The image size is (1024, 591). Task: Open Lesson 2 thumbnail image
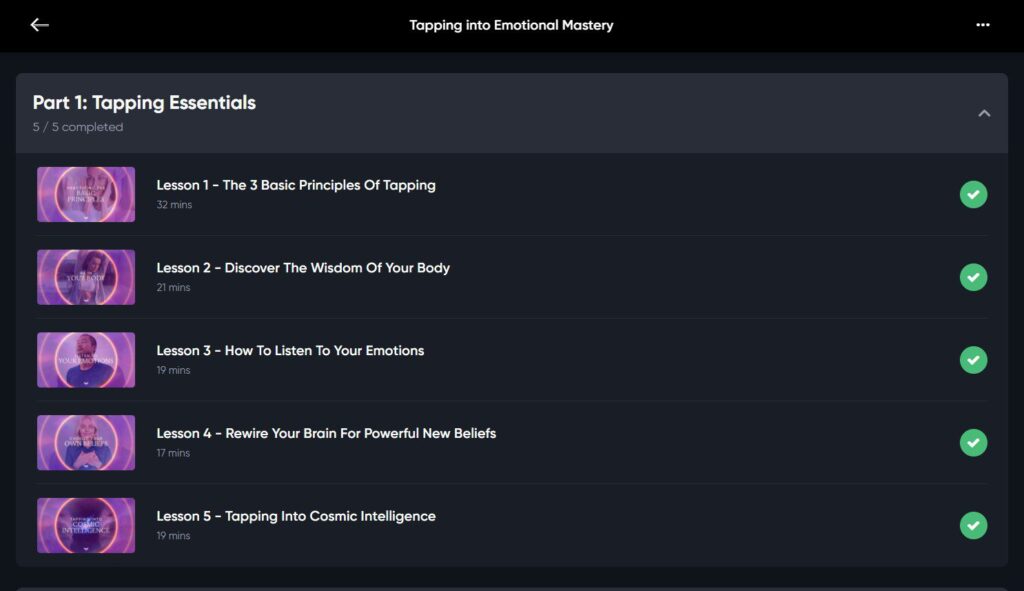[x=86, y=277]
